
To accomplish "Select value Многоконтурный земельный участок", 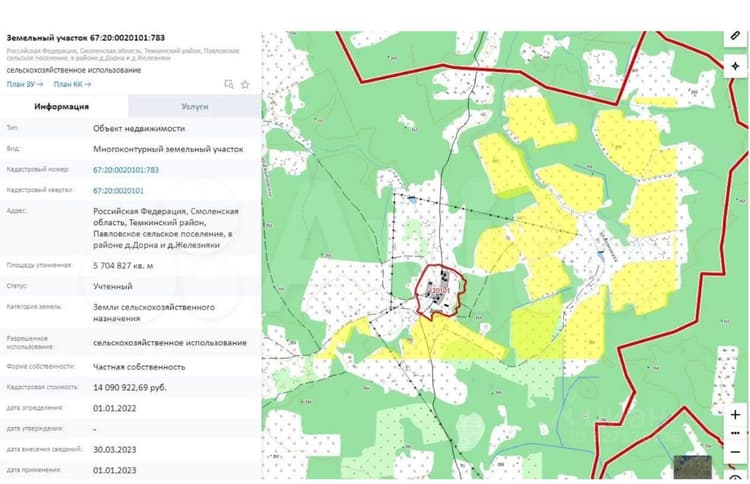I will point(168,149).
